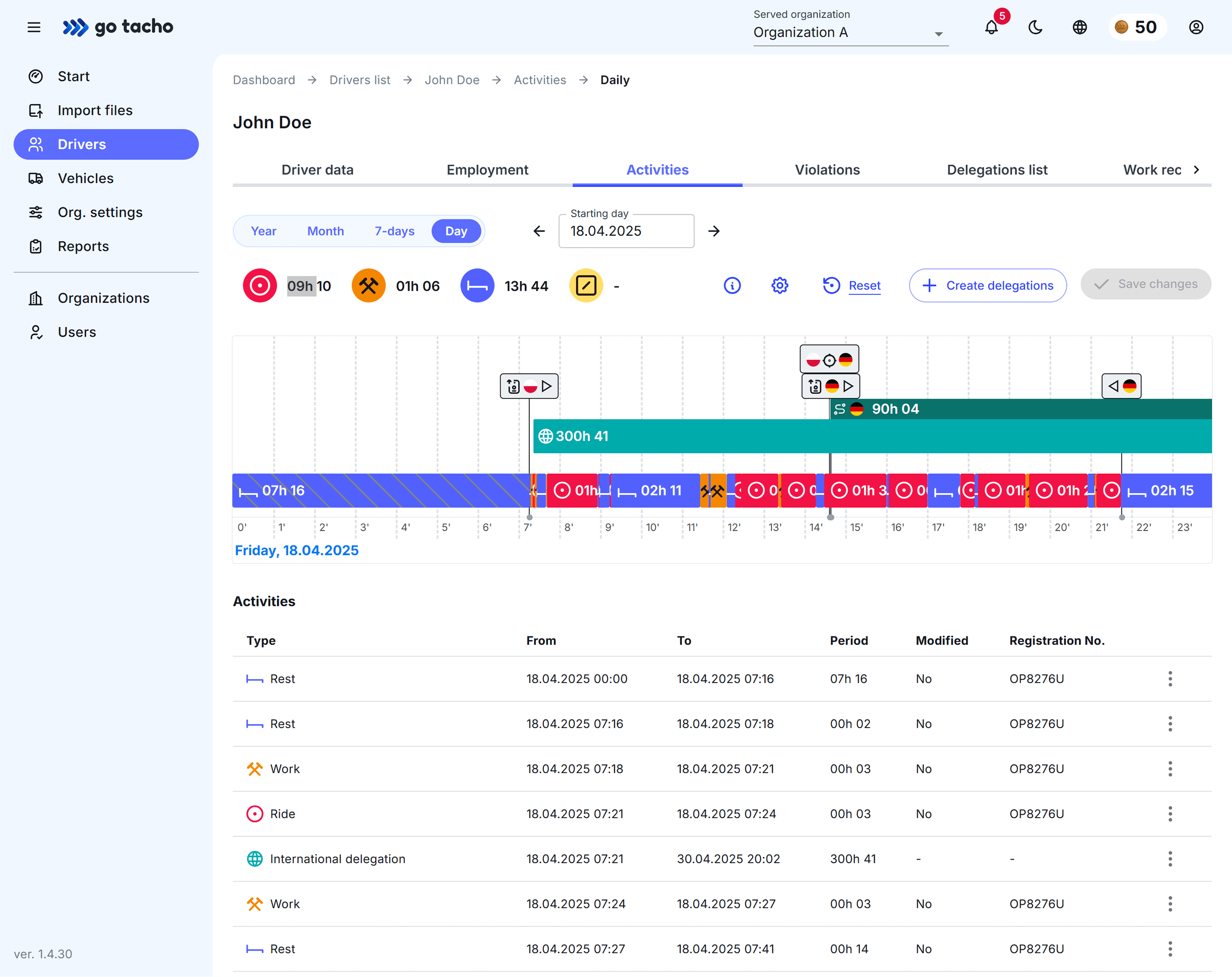Toggle dark mode moon icon
Screen dimensions: 1232x977
(x=1035, y=27)
